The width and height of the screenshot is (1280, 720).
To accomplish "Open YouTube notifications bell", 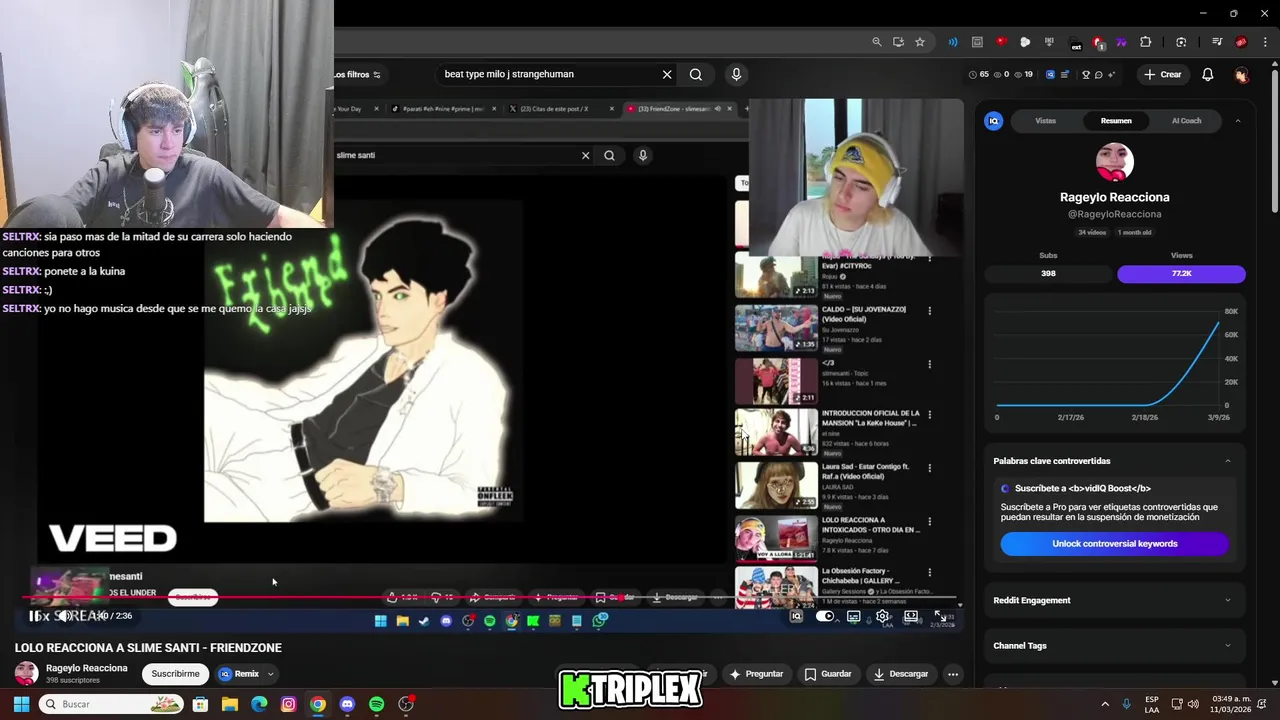I will (1208, 74).
